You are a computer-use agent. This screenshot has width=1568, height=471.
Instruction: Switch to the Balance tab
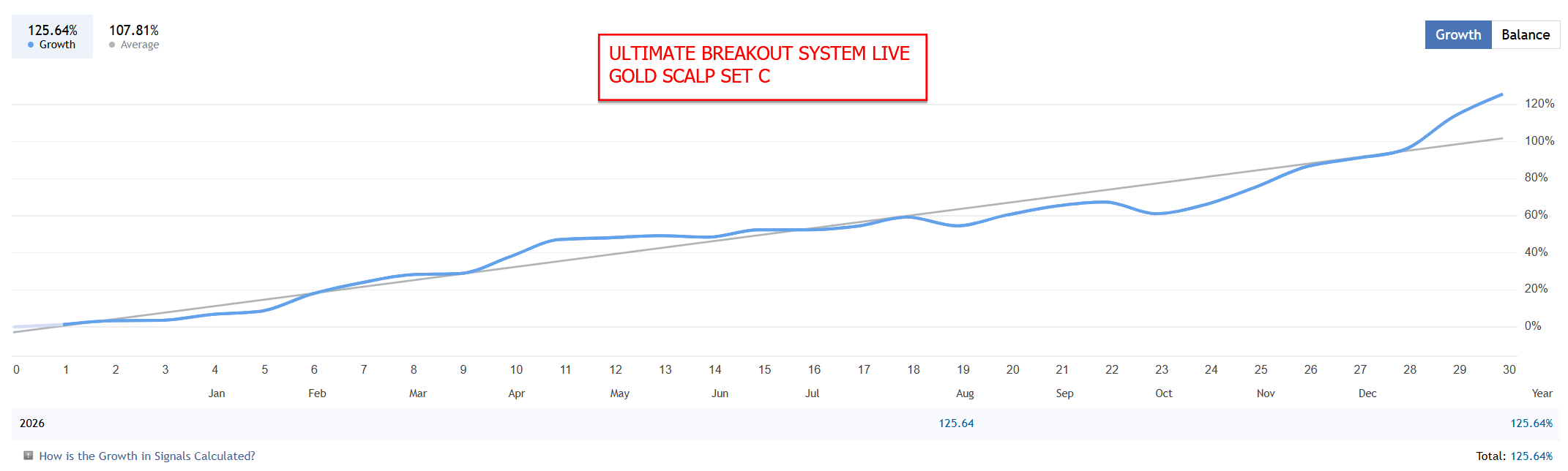tap(1526, 34)
